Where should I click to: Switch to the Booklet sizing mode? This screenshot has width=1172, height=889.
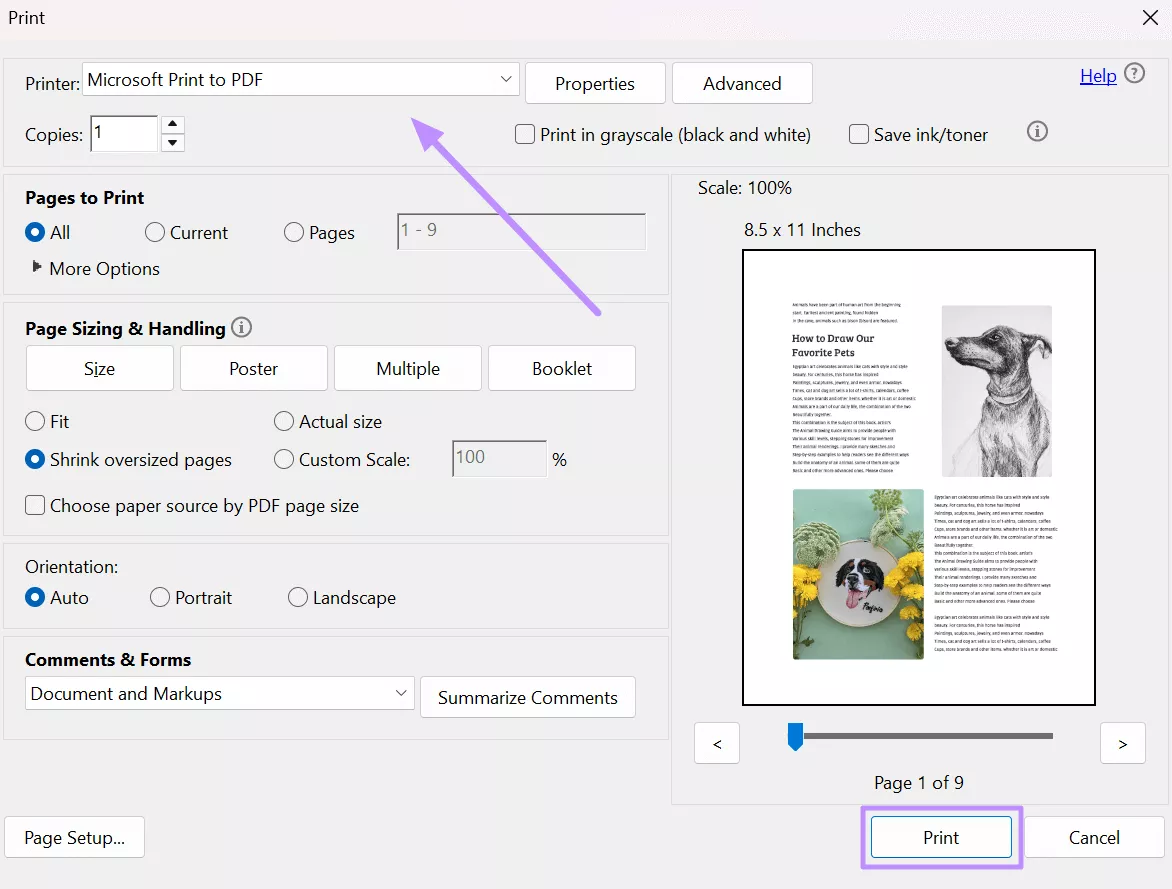point(561,368)
